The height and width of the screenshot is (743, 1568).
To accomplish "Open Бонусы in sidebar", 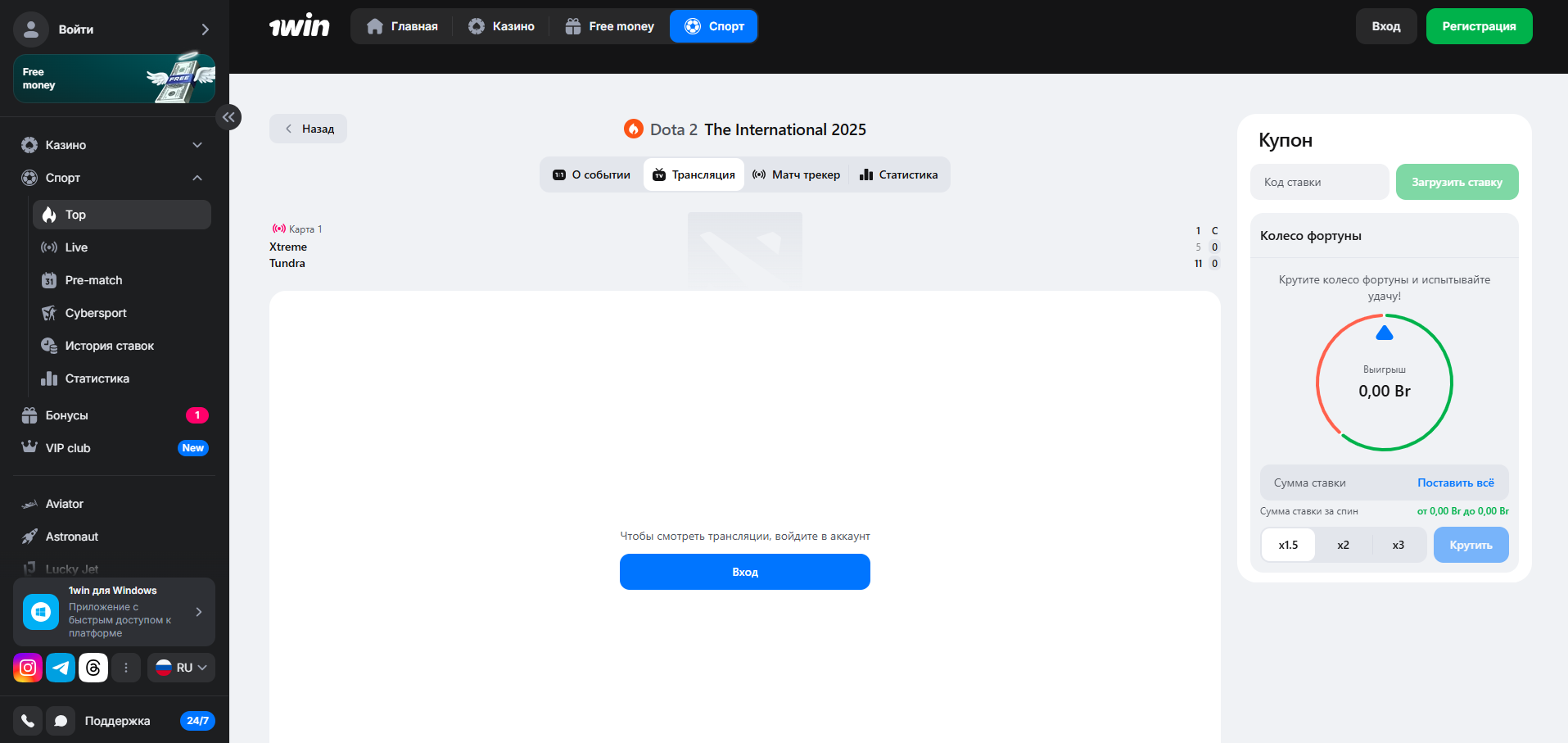I will point(114,415).
